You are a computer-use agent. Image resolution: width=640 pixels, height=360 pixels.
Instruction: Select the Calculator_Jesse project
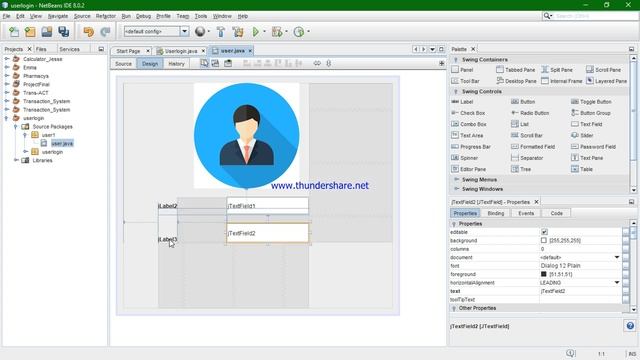43,59
